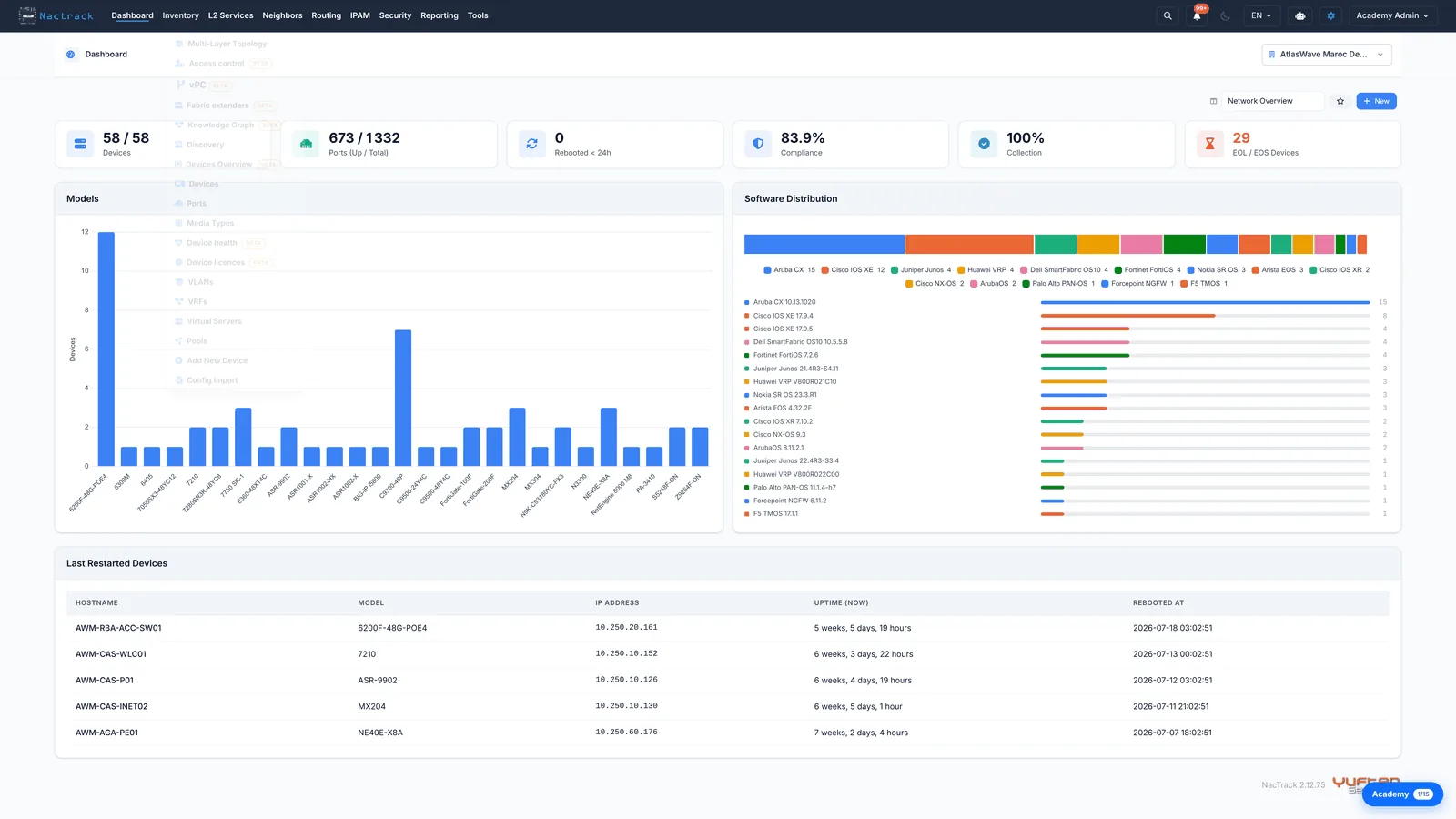Toggle the Huawei VRP legend entry
The width and height of the screenshot is (1456, 819).
point(986,270)
